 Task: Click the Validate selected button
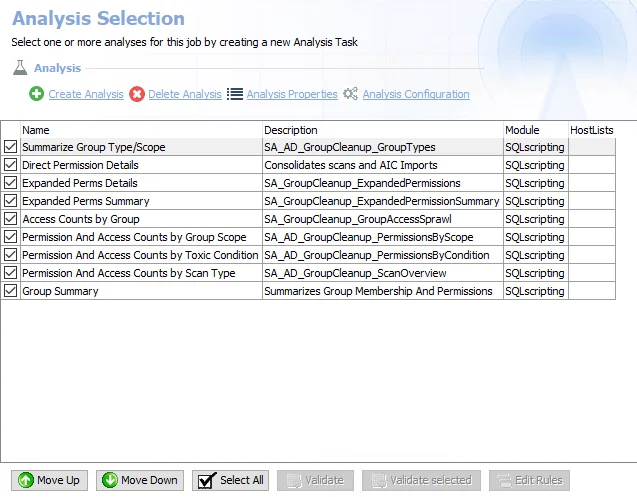[421, 480]
